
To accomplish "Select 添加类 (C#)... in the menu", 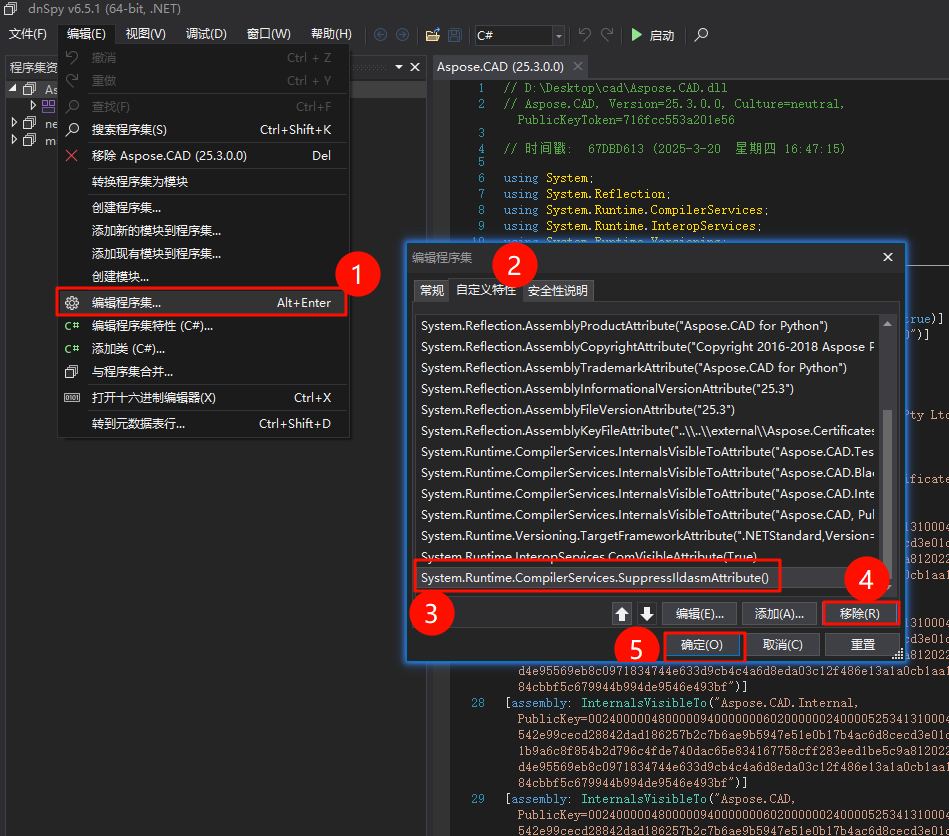I will tap(203, 349).
